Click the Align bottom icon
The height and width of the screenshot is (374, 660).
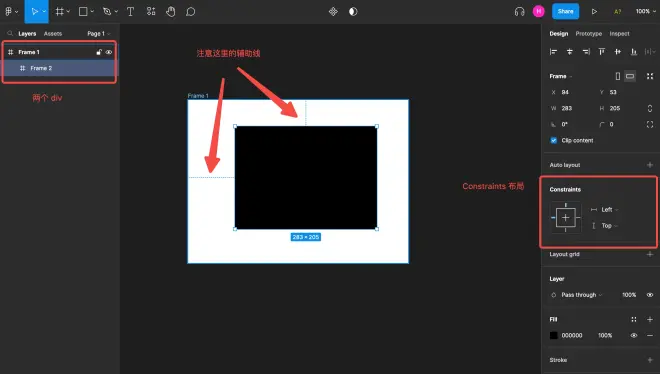tap(633, 52)
